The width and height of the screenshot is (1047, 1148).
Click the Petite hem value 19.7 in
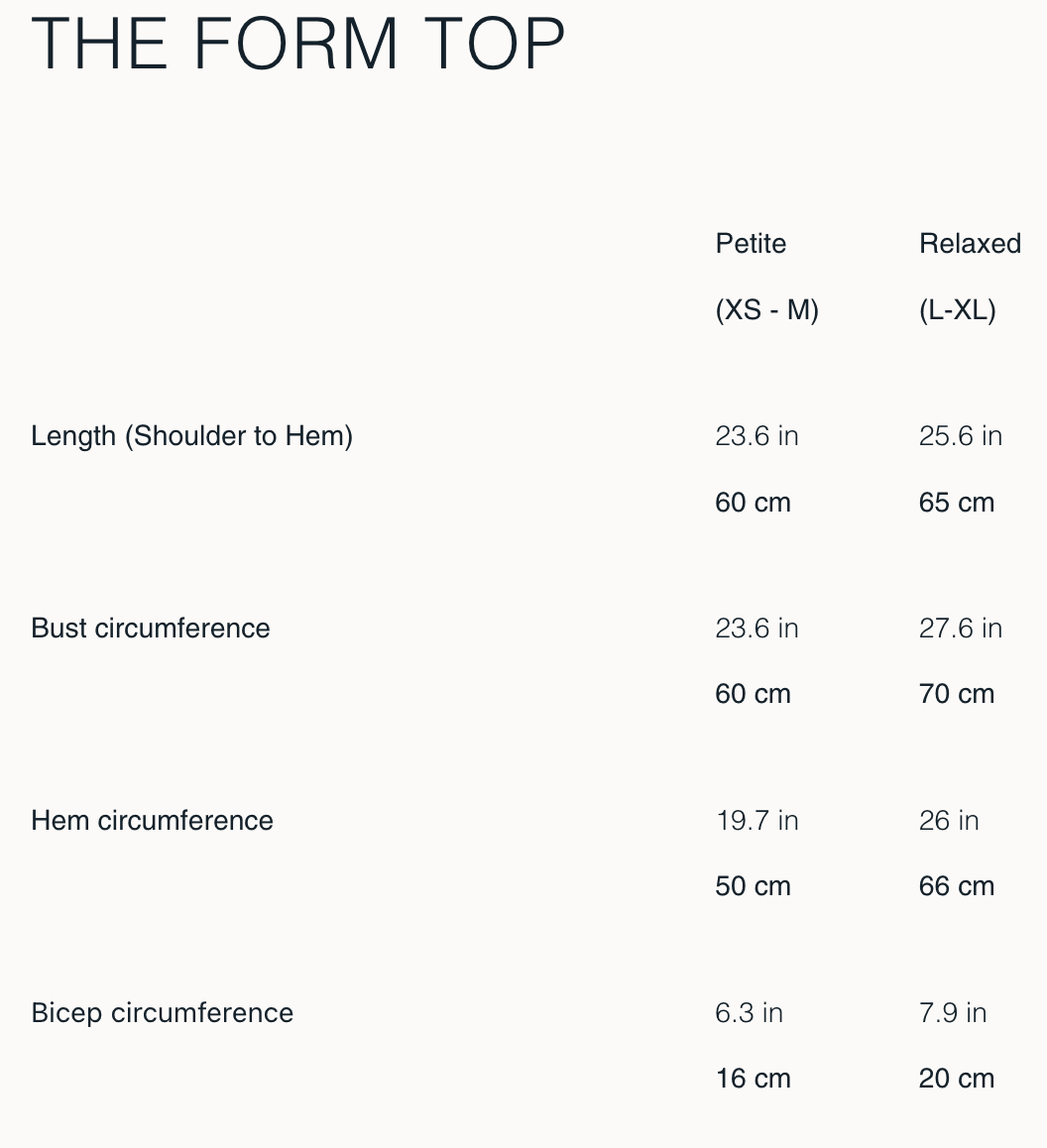[756, 821]
